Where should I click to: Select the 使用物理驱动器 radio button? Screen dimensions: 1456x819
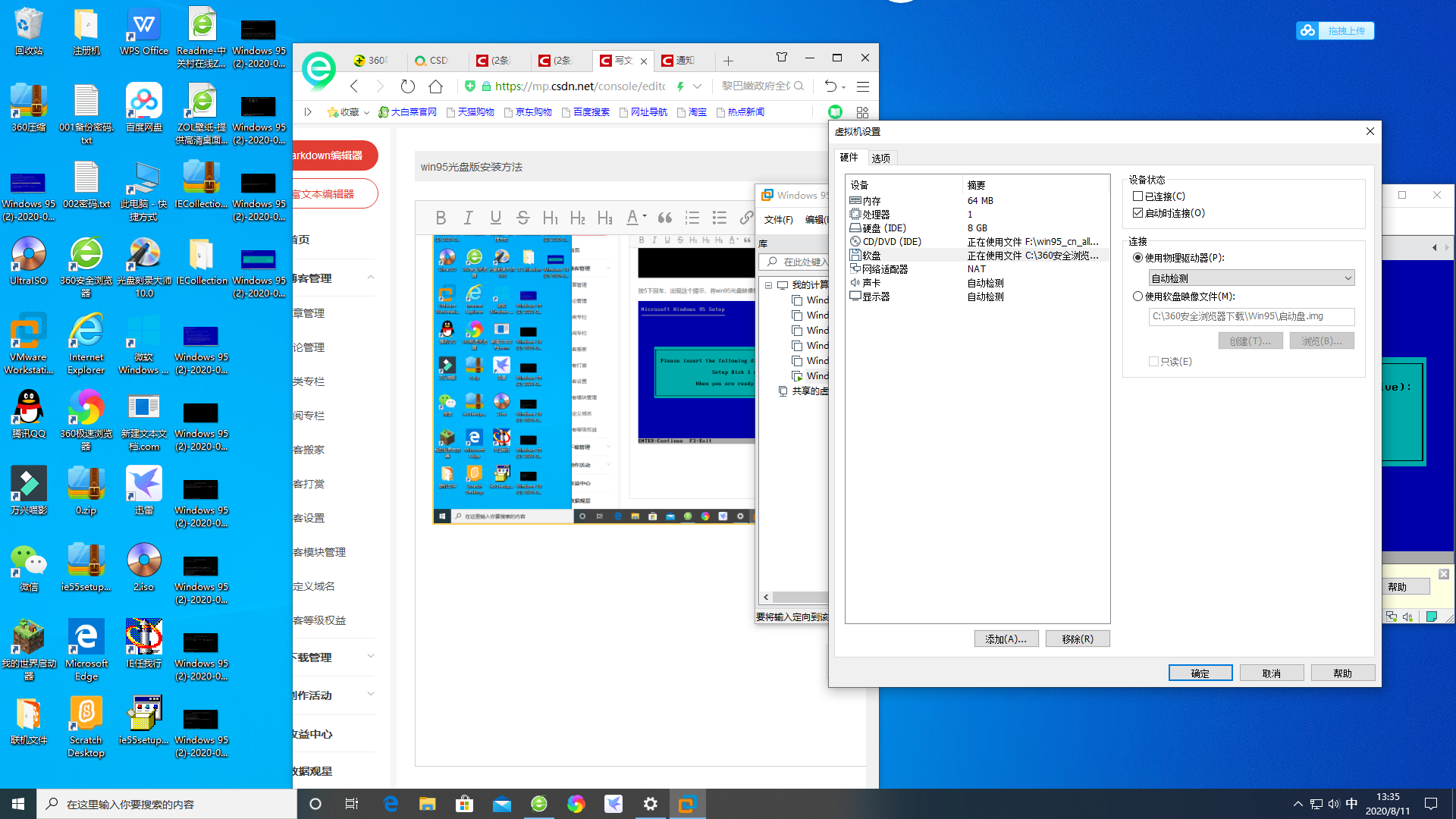[x=1137, y=257]
